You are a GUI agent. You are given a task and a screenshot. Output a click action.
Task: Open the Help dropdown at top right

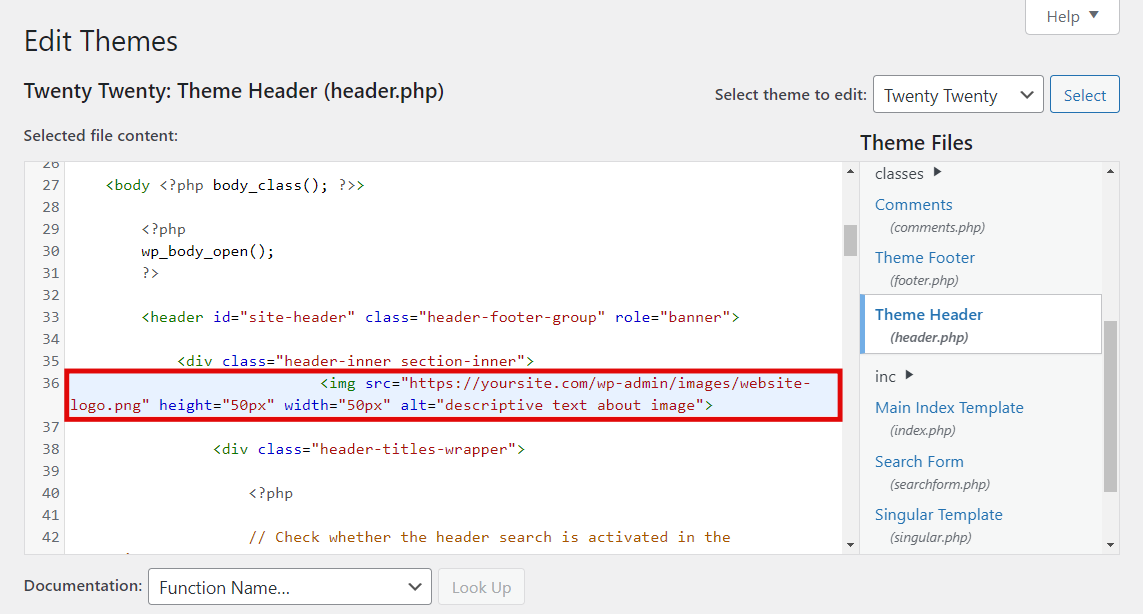pos(1071,16)
